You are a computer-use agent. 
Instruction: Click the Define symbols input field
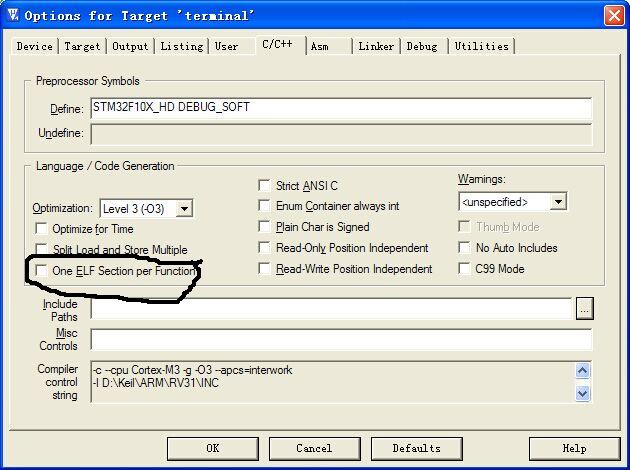pos(341,108)
